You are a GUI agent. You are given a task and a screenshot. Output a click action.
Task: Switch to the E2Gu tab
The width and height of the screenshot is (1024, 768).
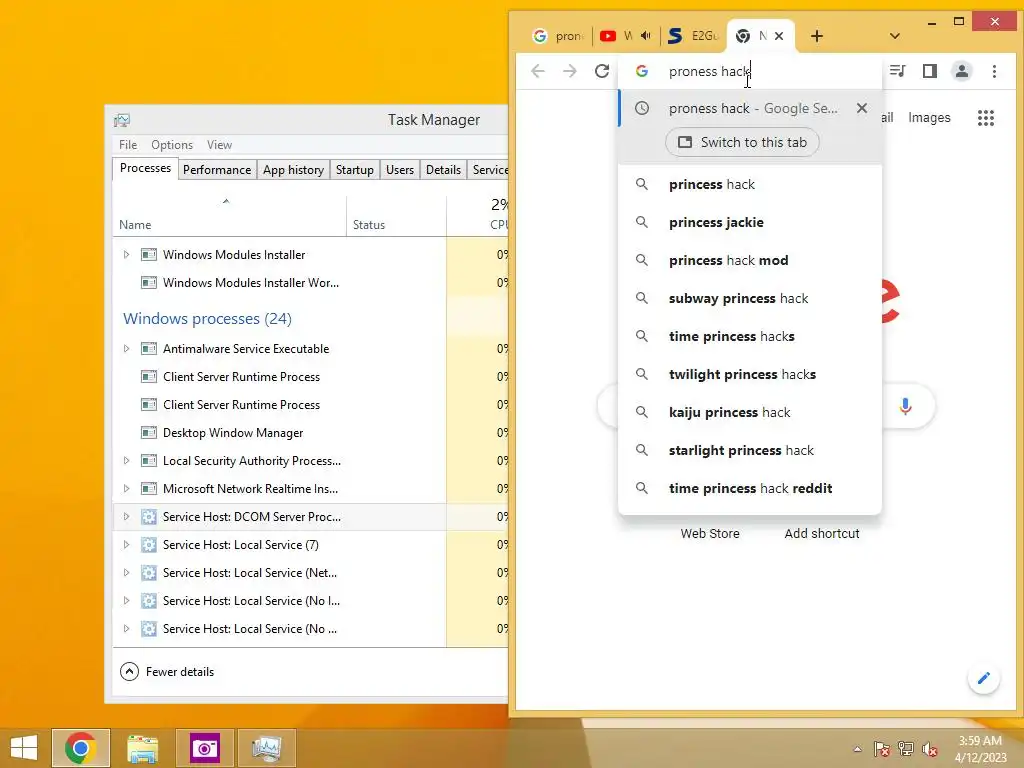click(x=693, y=36)
